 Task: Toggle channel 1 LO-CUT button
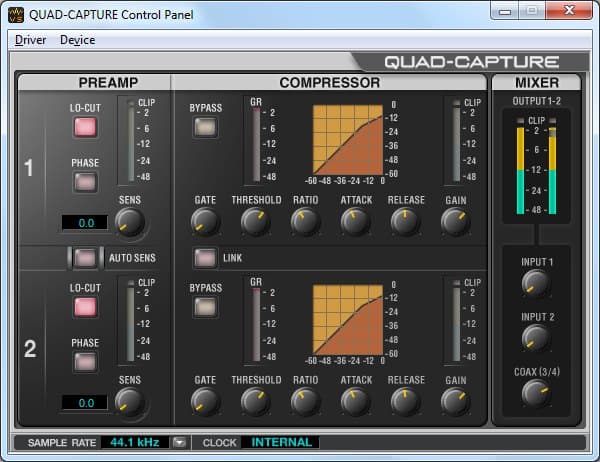coord(85,127)
